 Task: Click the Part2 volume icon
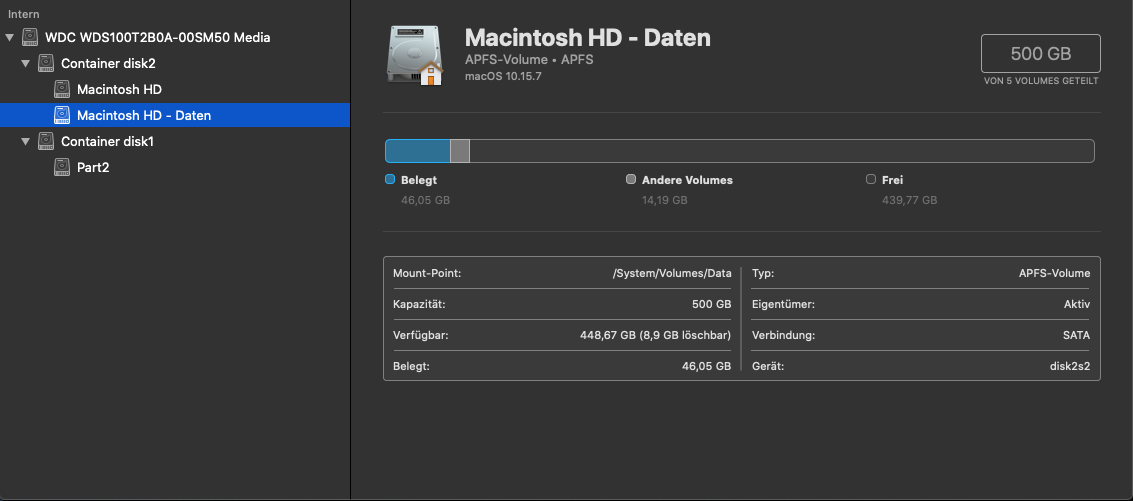(62, 168)
